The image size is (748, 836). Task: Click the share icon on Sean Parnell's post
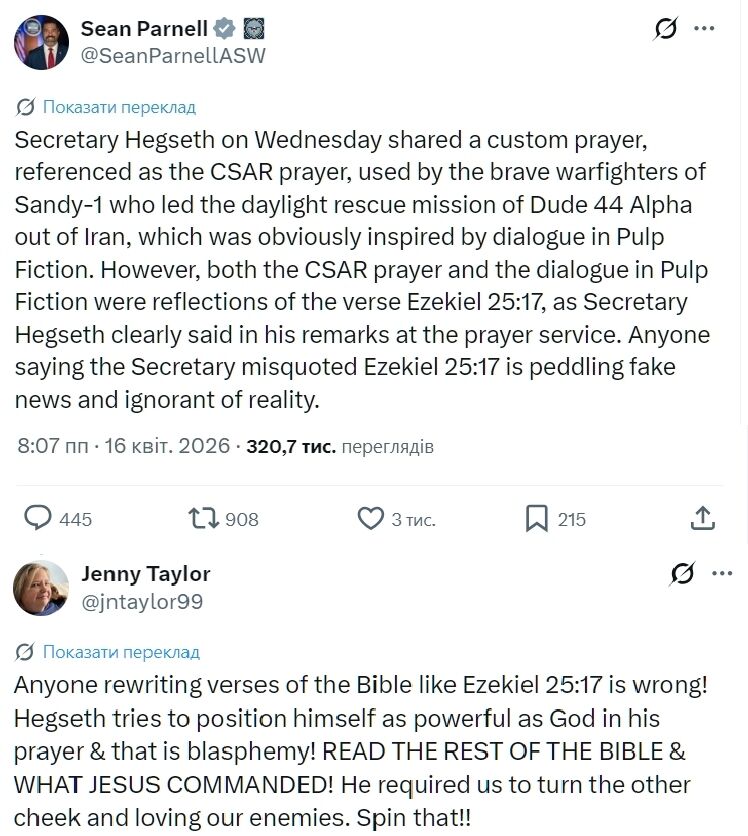tap(703, 518)
